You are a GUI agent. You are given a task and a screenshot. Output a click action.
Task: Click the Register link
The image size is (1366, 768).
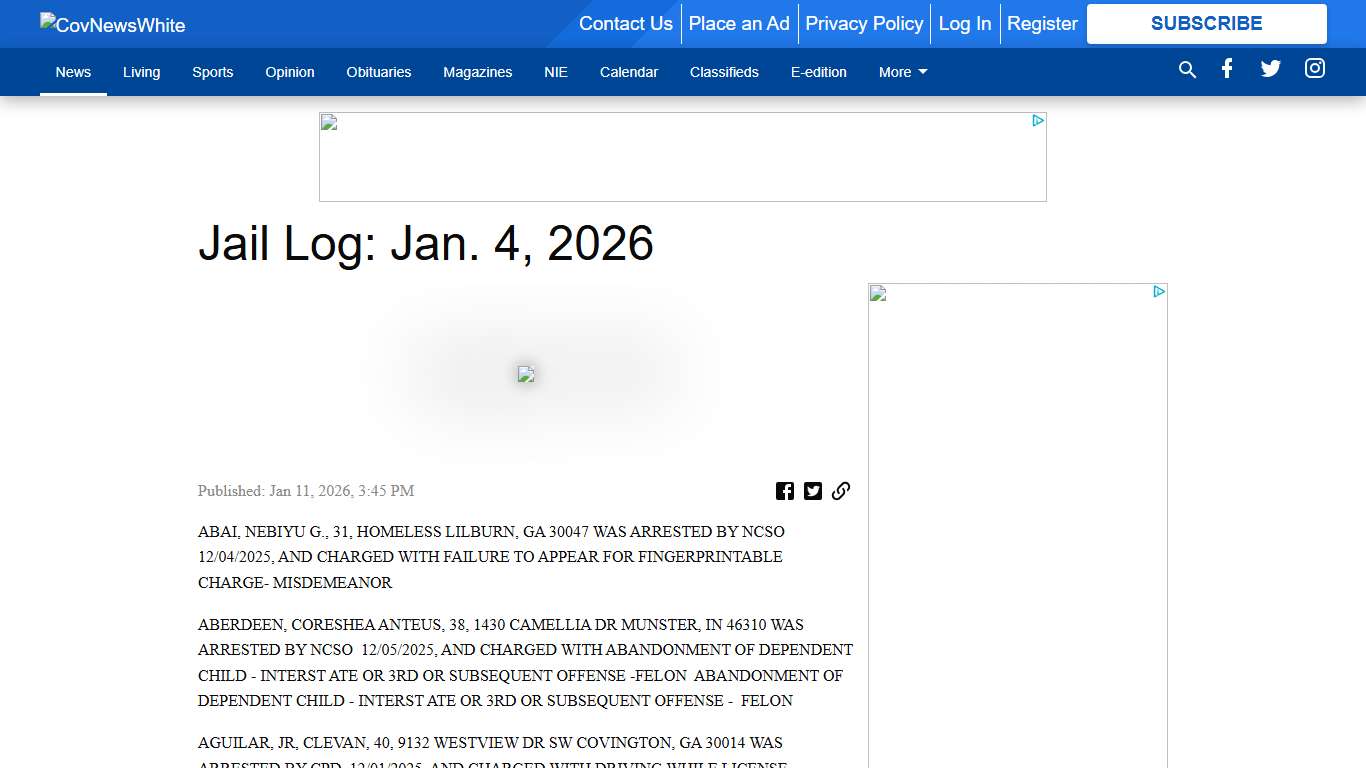tap(1042, 24)
